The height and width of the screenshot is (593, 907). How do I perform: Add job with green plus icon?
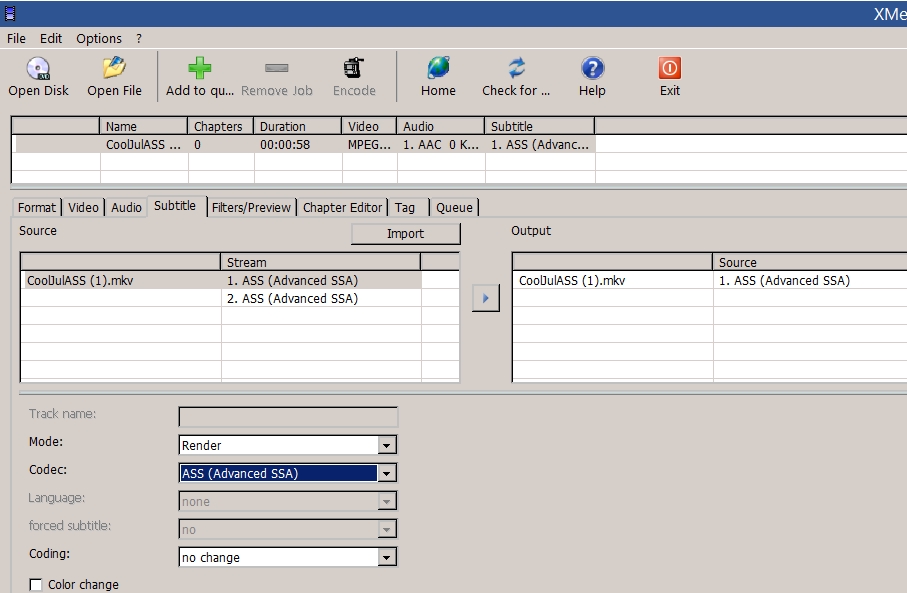[x=200, y=68]
